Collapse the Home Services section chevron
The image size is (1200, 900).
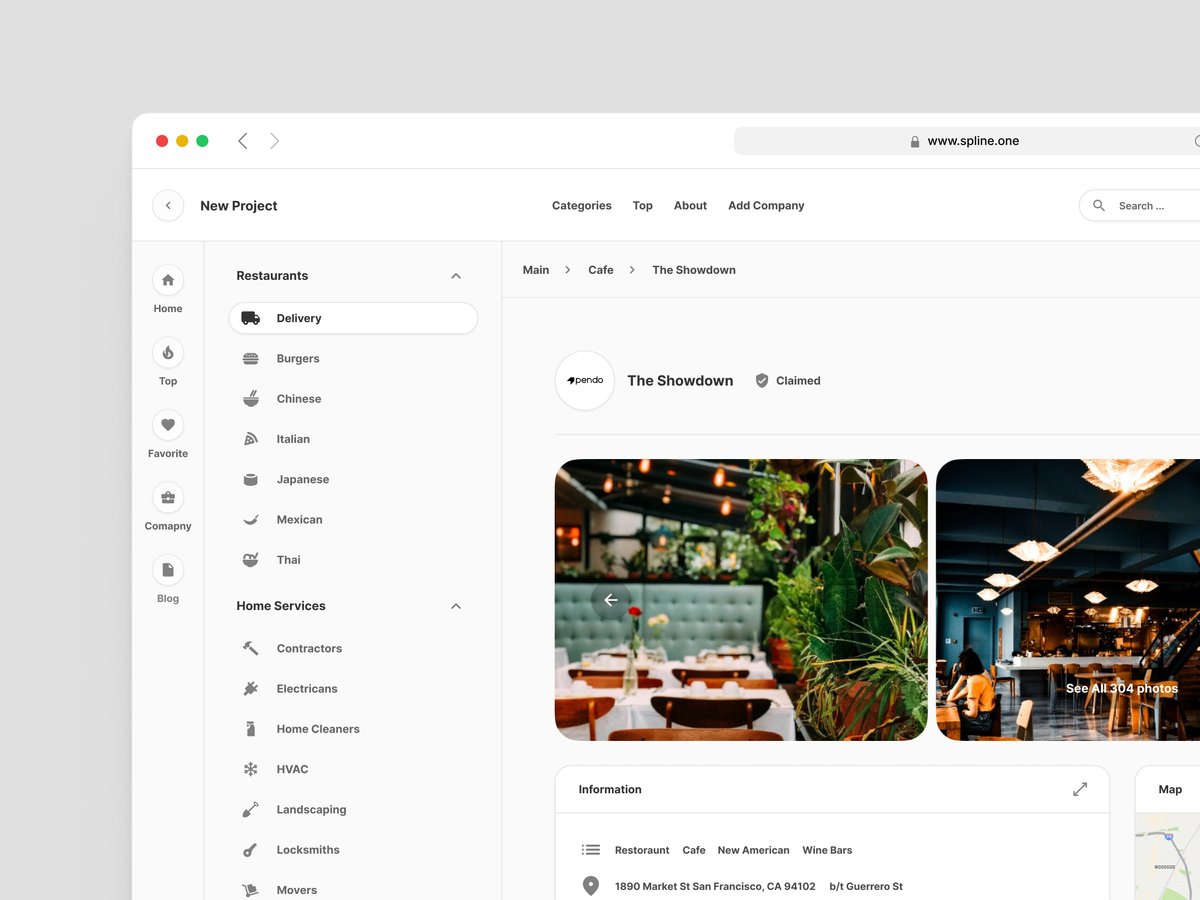[456, 606]
